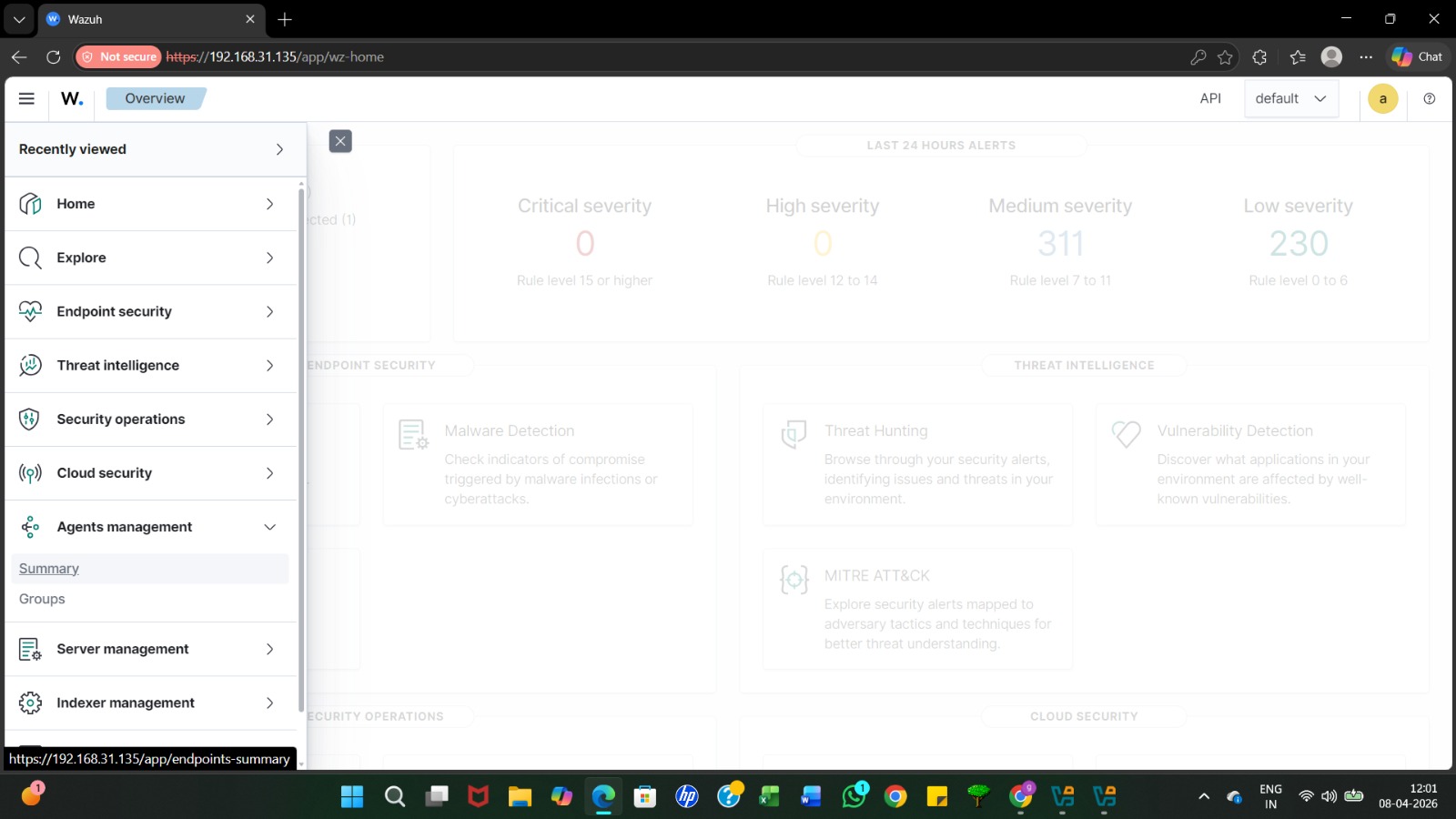Open user avatar 'a' menu
The image size is (1456, 819).
click(x=1383, y=98)
